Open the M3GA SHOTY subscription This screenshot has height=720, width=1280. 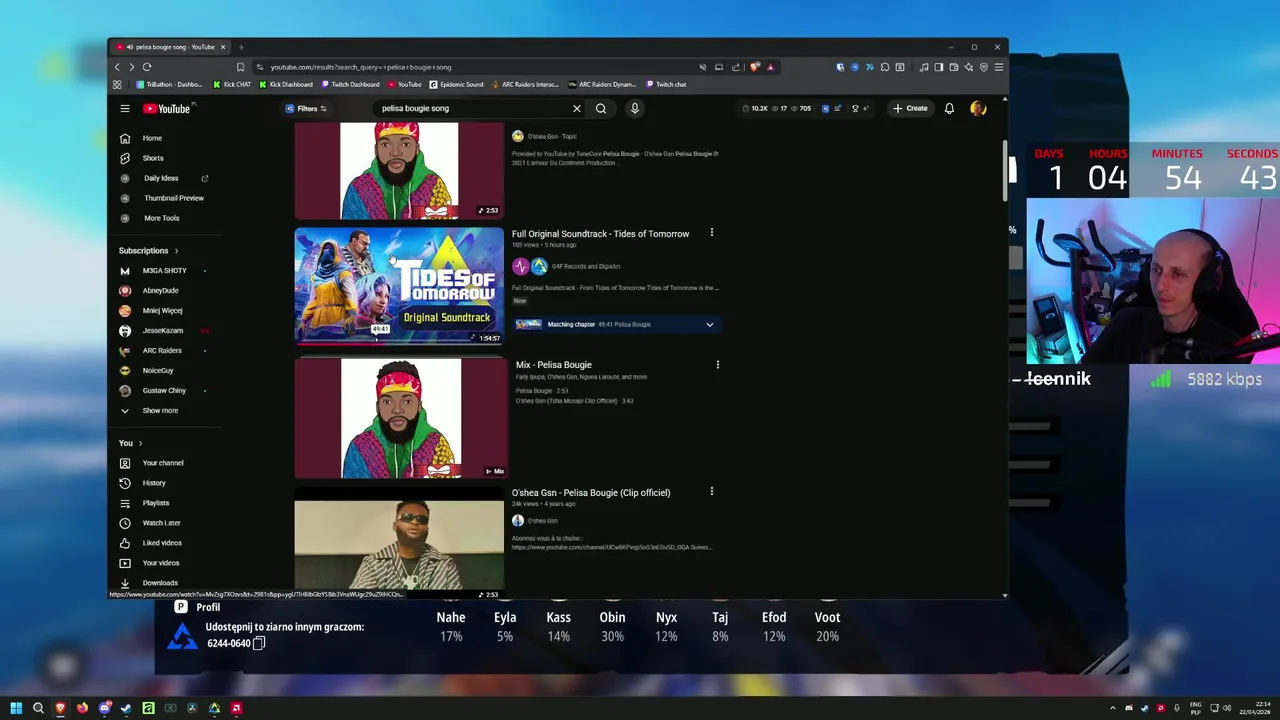click(162, 271)
